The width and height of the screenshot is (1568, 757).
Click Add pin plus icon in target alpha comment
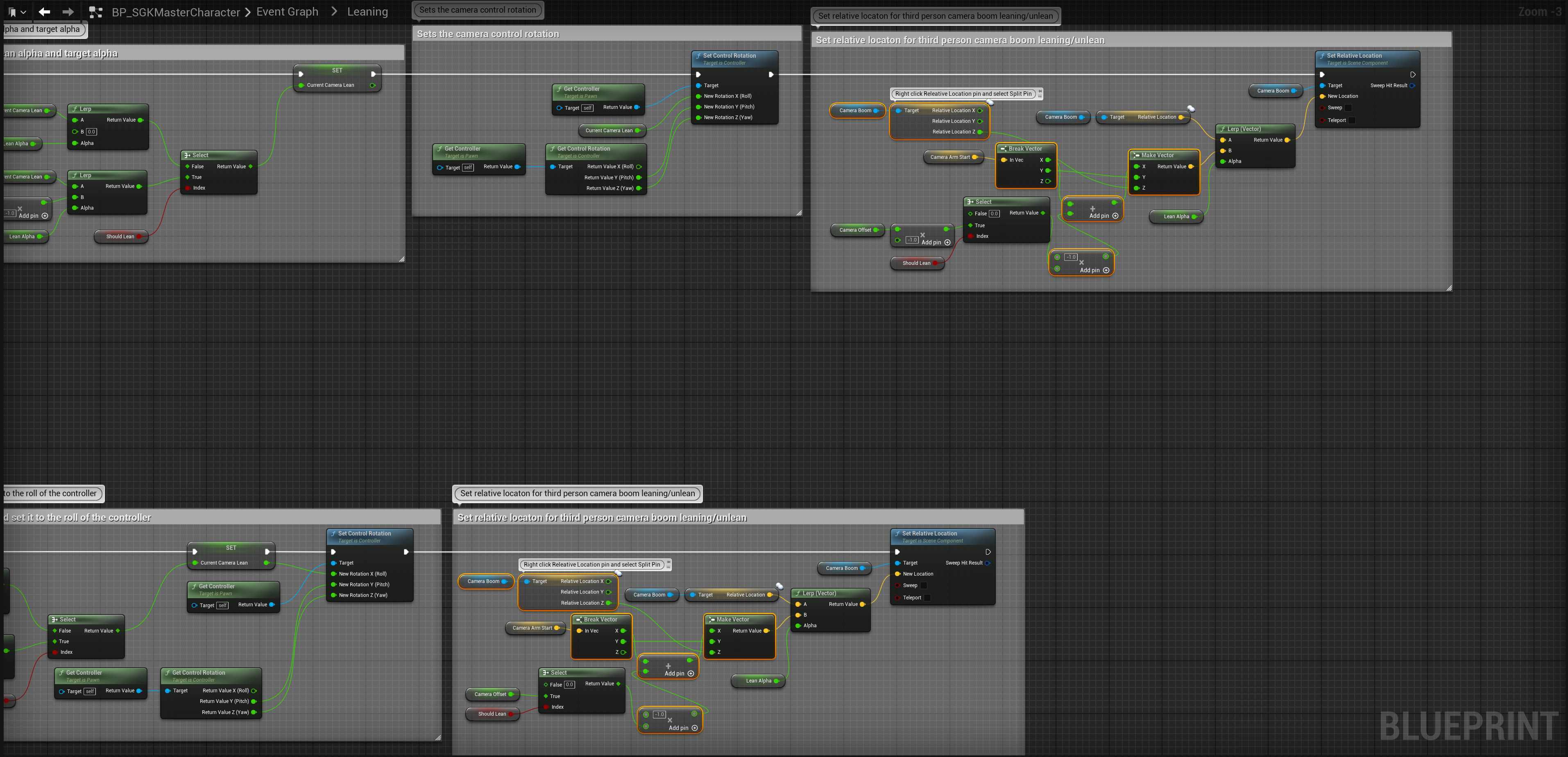click(x=44, y=215)
